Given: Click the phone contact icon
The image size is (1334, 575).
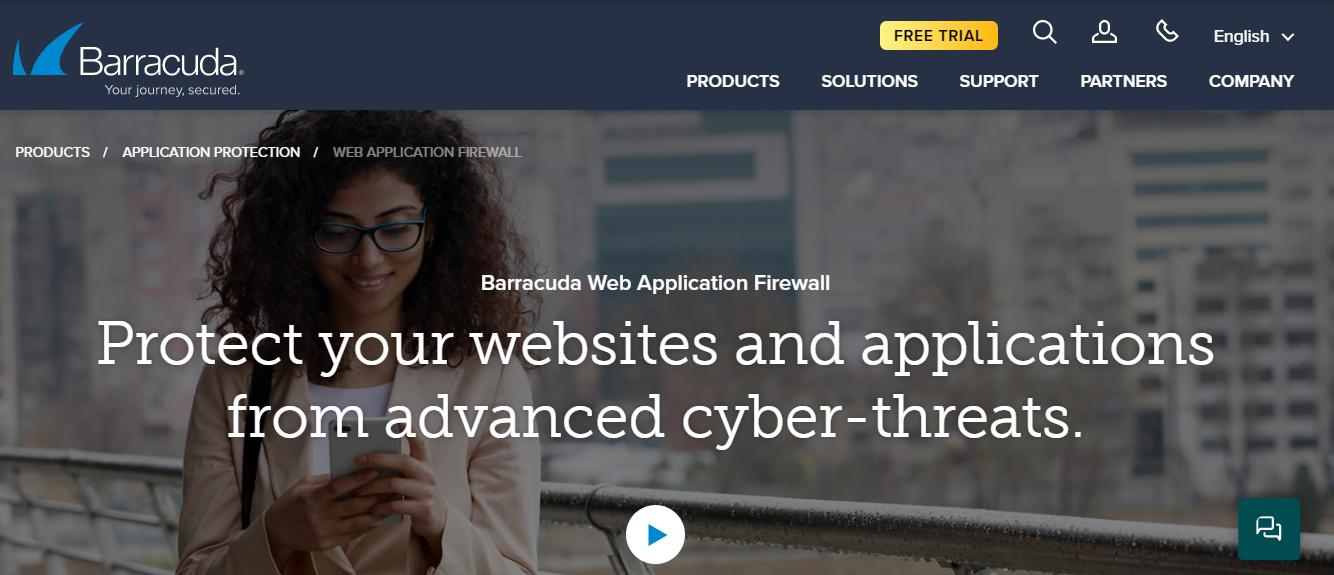Looking at the screenshot, I should 1167,32.
